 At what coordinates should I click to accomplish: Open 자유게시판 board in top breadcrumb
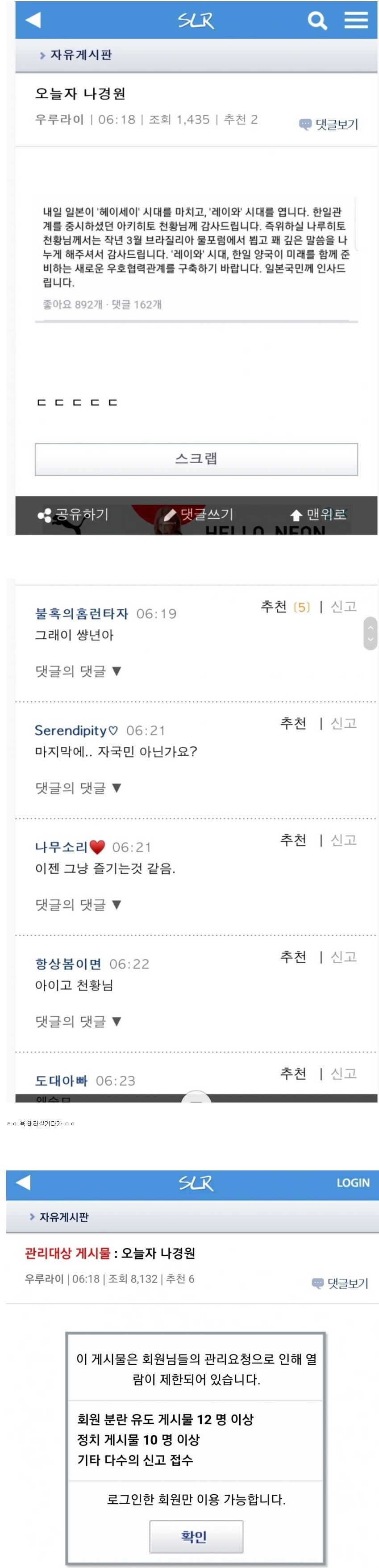[81, 55]
